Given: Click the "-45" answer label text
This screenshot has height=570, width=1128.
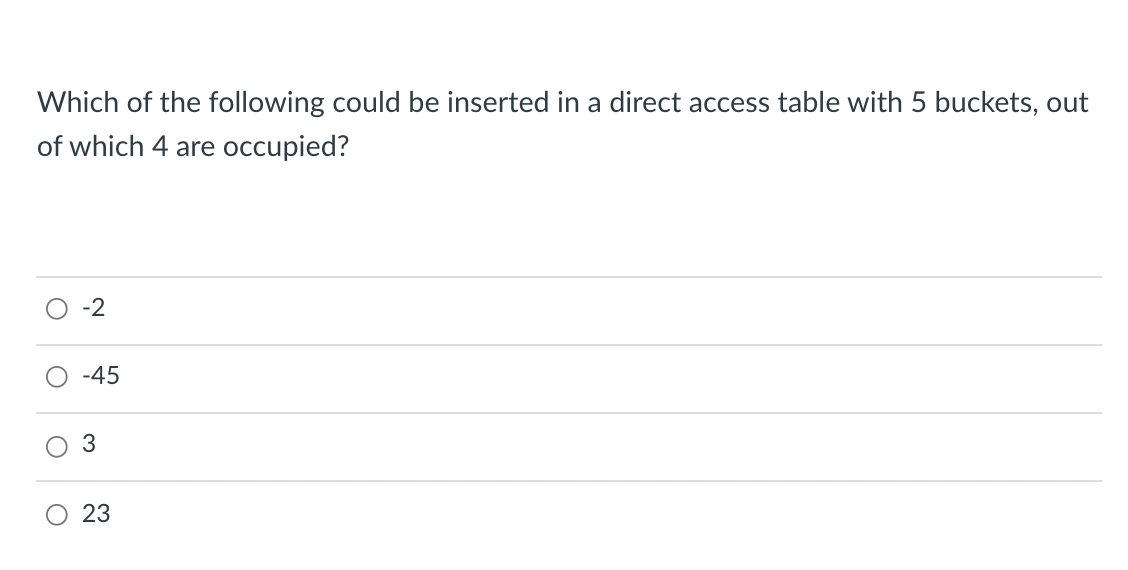Looking at the screenshot, I should pyautogui.click(x=101, y=376).
